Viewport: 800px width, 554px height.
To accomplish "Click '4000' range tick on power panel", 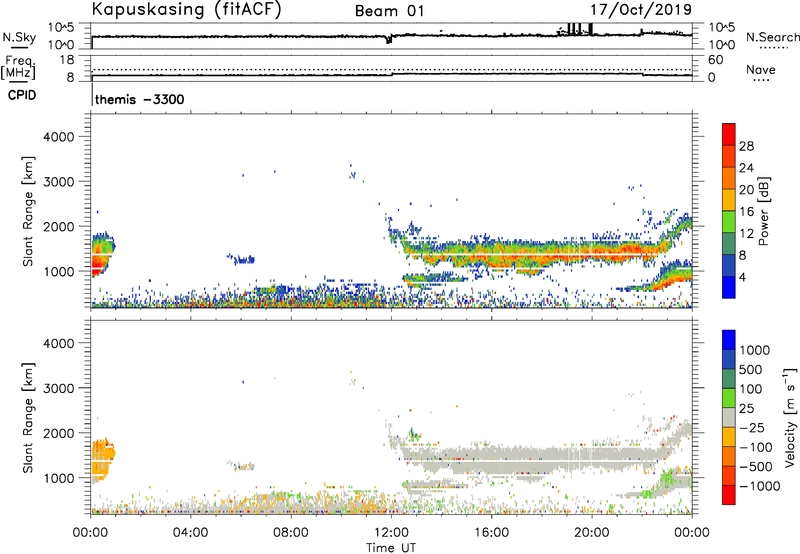I will 59,137.
